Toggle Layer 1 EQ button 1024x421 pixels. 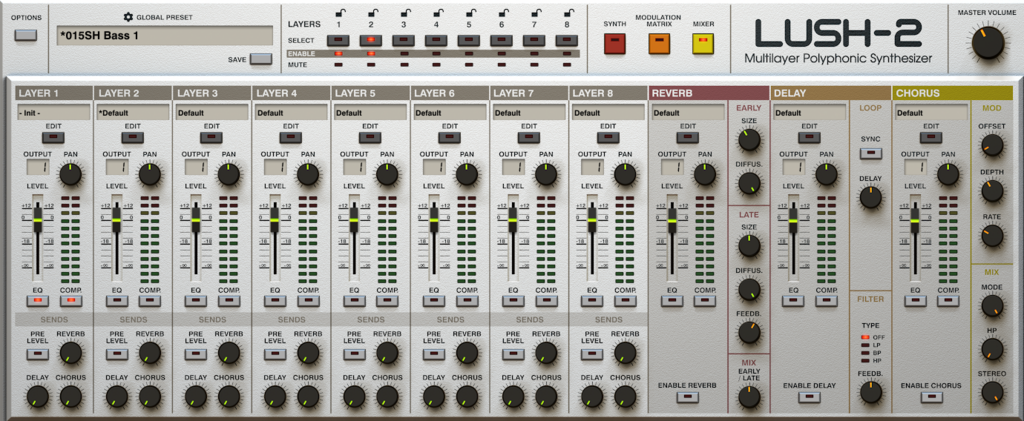click(x=37, y=301)
